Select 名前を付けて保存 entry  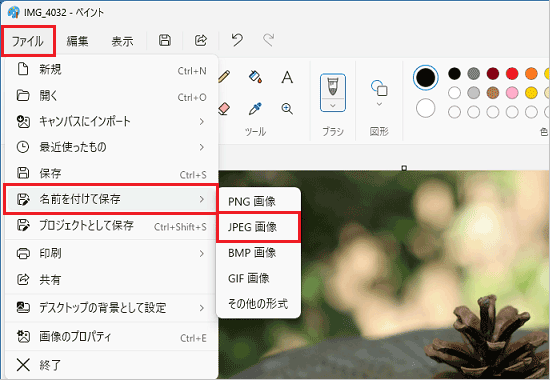112,199
